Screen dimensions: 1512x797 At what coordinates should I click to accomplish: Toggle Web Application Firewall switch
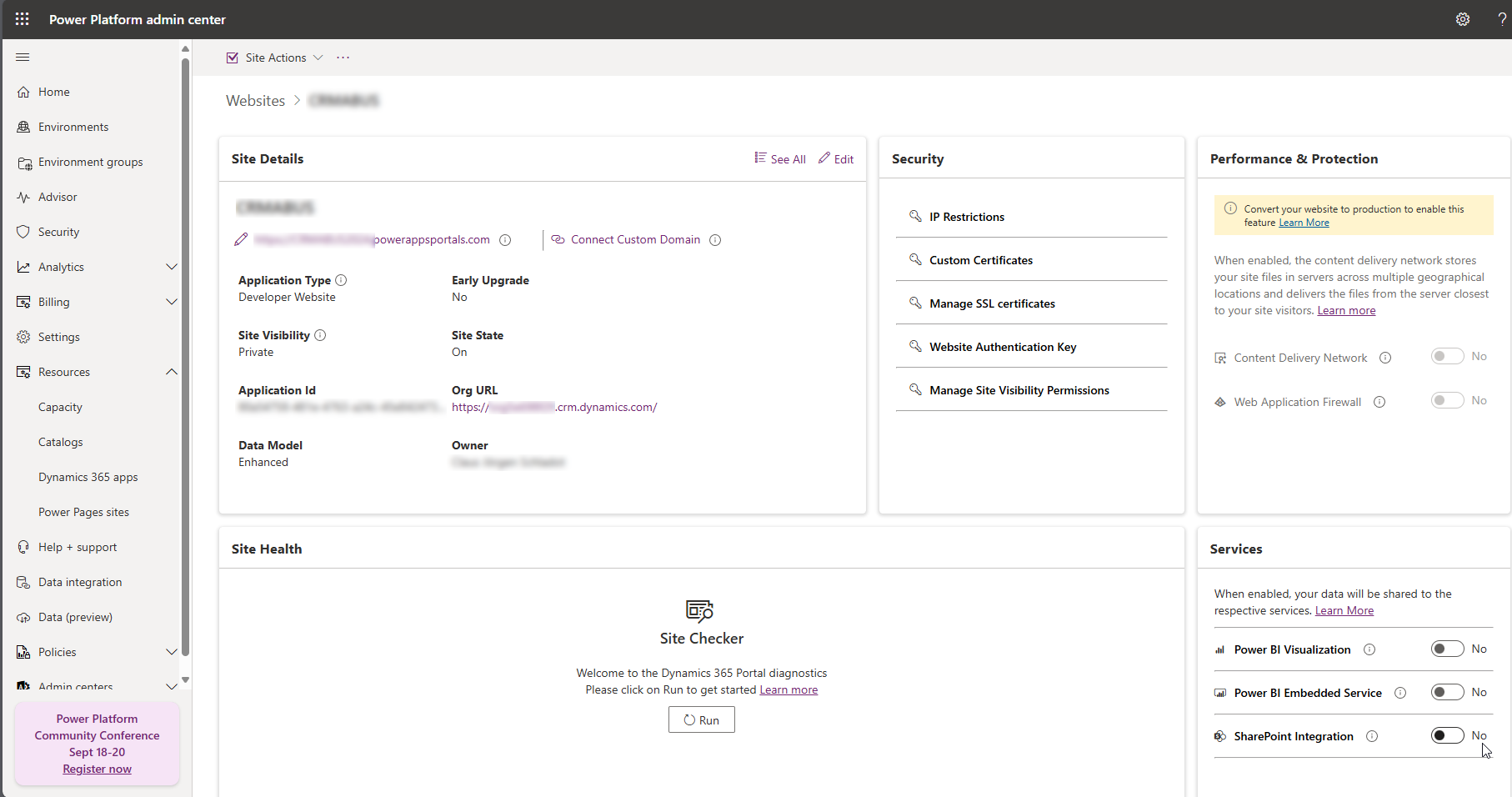pyautogui.click(x=1447, y=400)
